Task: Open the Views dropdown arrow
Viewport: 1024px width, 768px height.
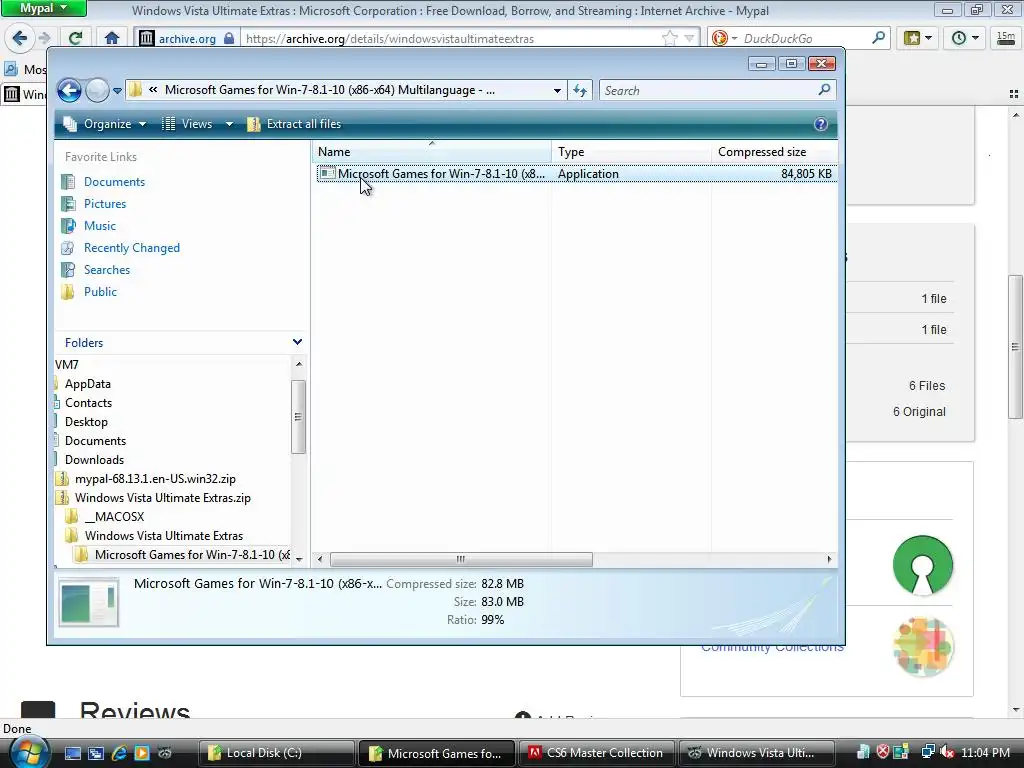Action: tap(229, 124)
